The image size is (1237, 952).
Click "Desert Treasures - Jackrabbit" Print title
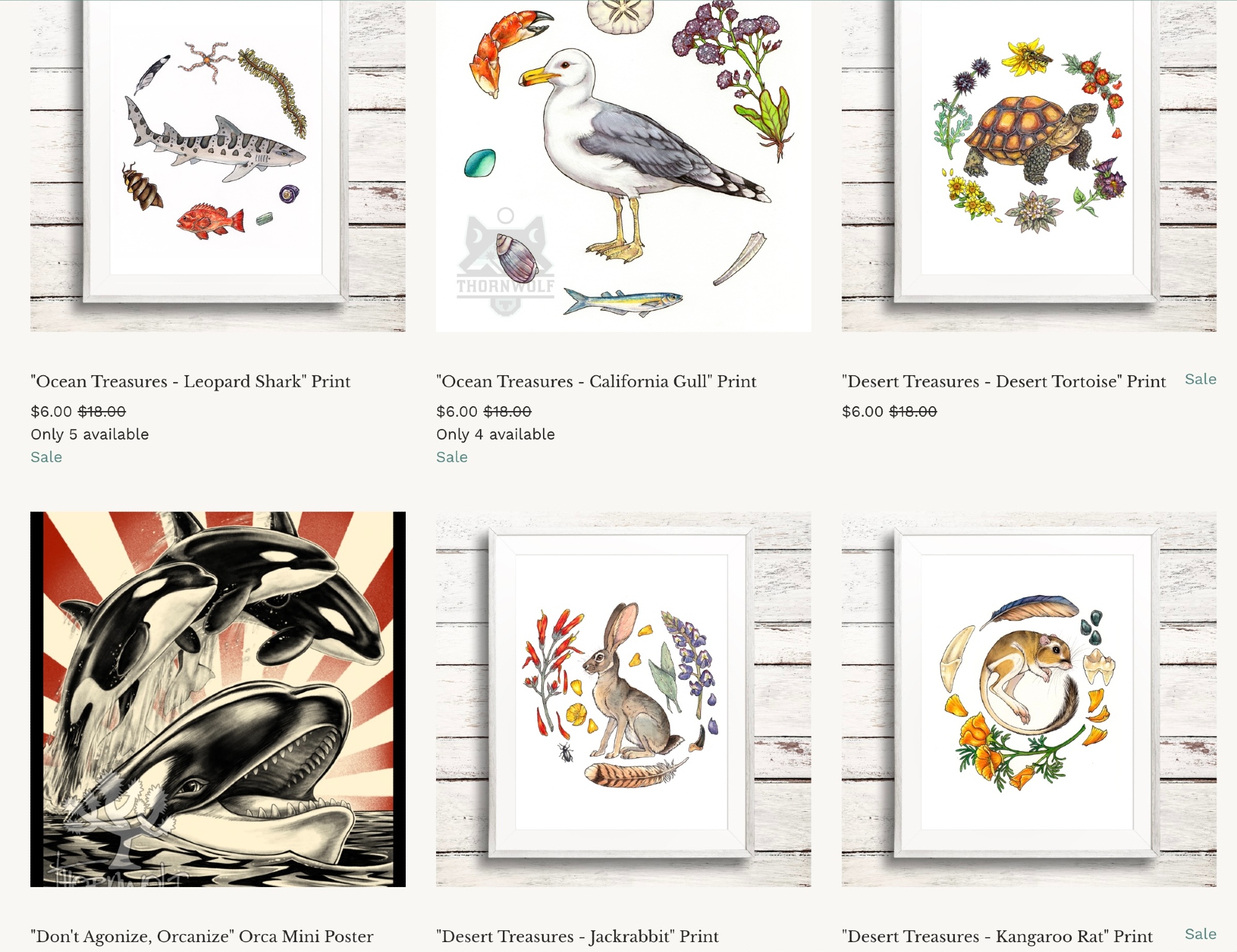[x=578, y=937]
